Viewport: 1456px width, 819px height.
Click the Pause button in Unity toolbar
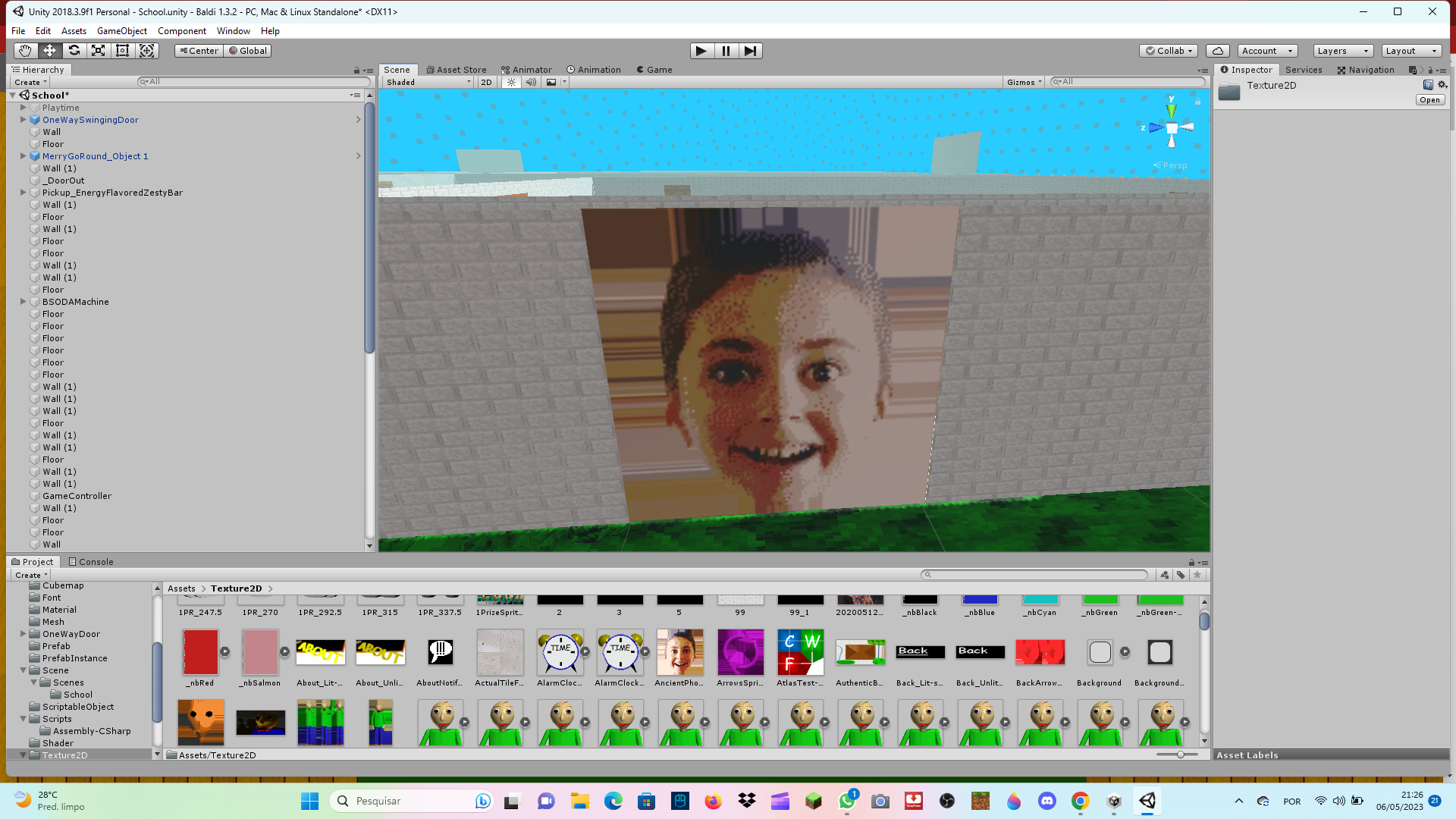tap(725, 51)
